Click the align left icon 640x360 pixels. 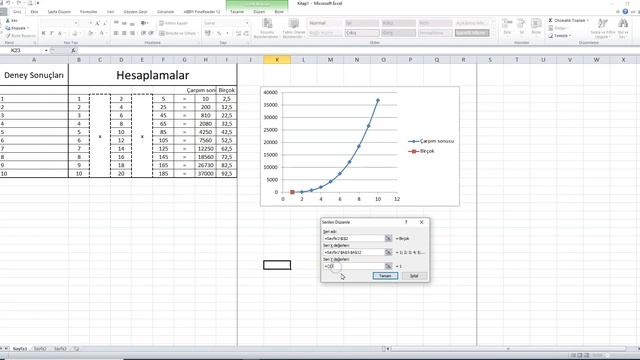click(x=116, y=33)
